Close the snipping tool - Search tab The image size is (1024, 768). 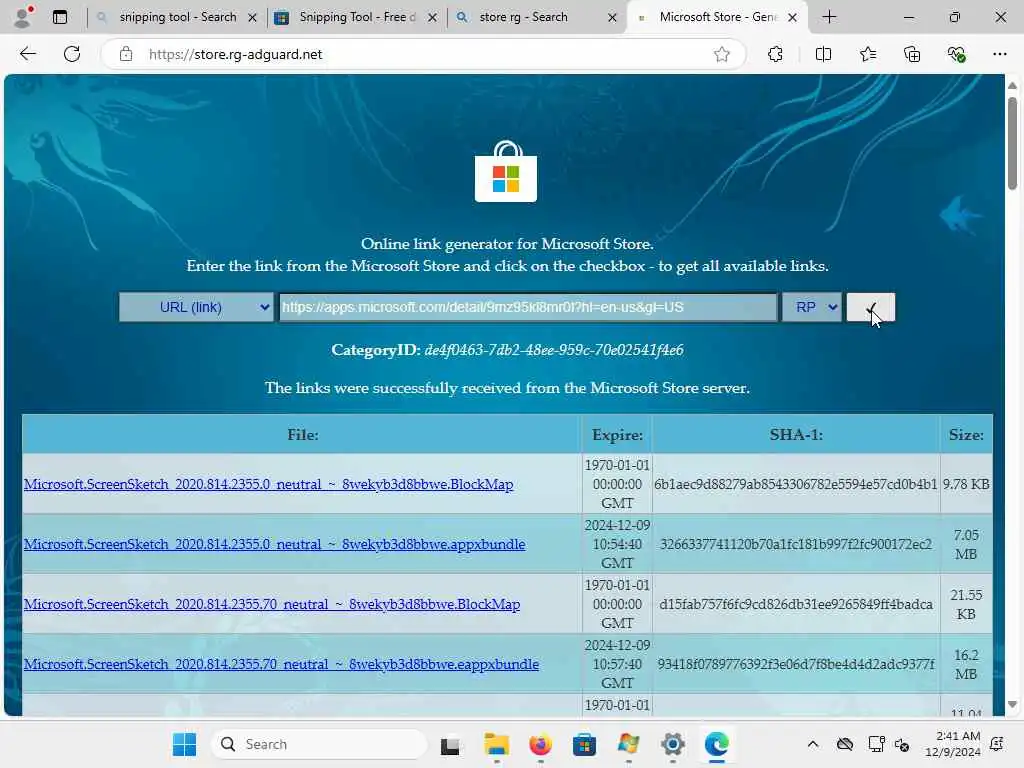pos(252,18)
